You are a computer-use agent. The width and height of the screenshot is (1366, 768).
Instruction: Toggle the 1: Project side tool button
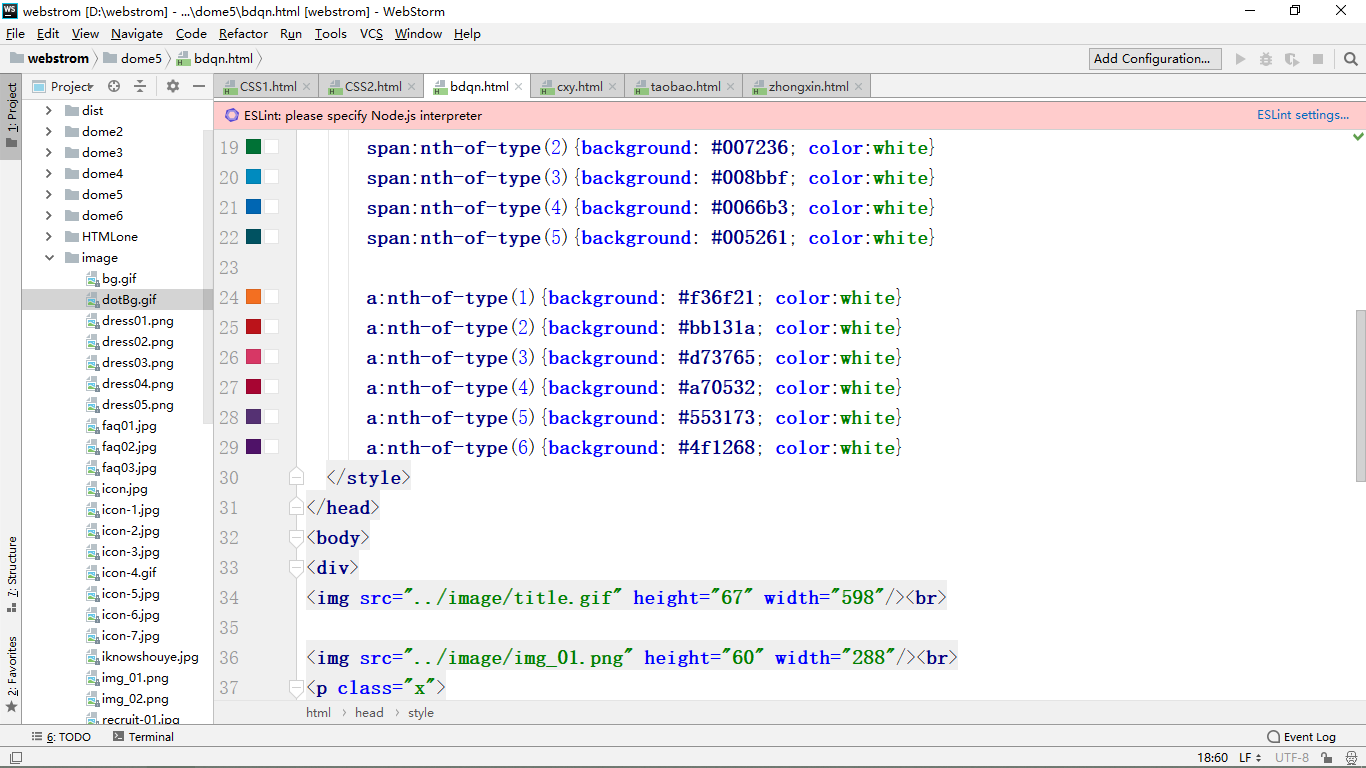tap(11, 115)
